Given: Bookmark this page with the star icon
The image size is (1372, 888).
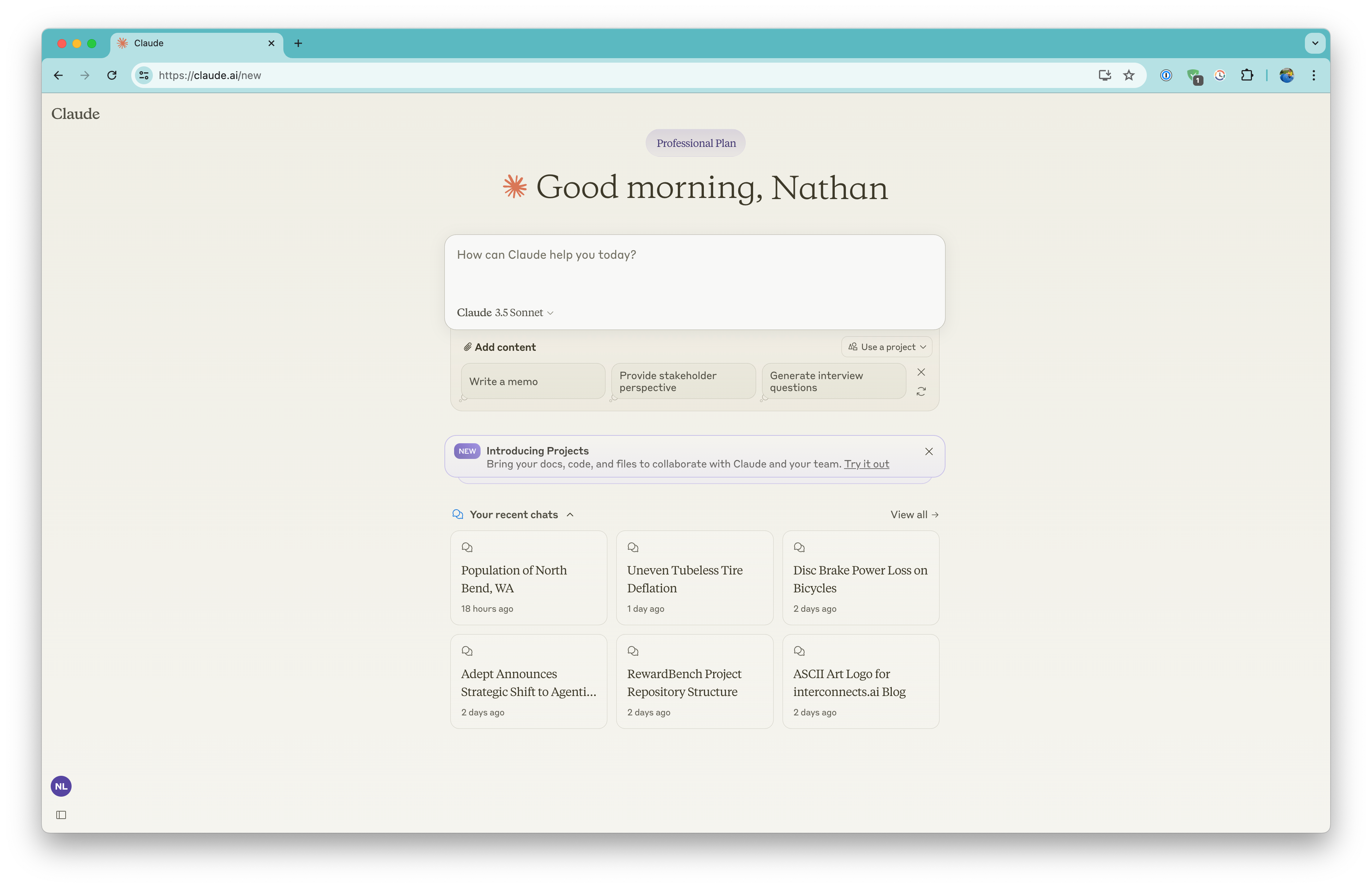Looking at the screenshot, I should pos(1129,75).
